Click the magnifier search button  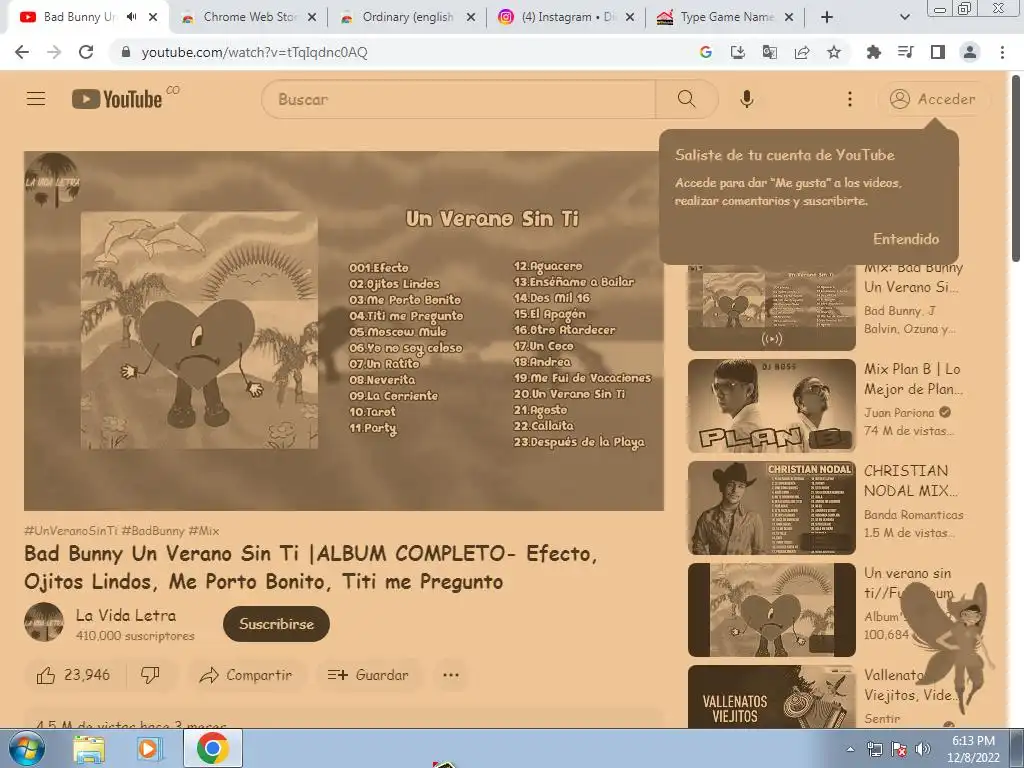(686, 99)
